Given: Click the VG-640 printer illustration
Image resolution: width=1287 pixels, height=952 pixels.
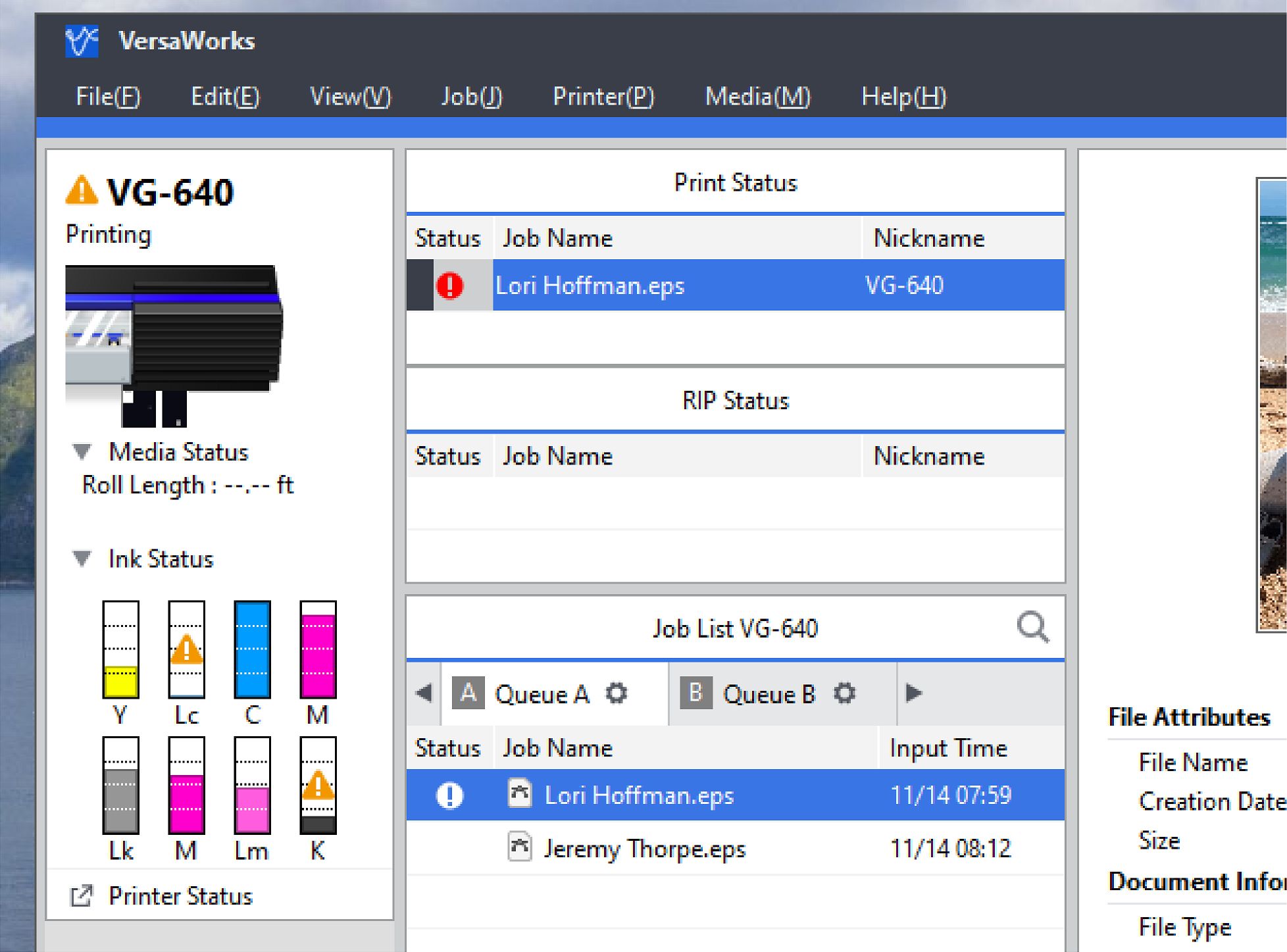Looking at the screenshot, I should (174, 345).
